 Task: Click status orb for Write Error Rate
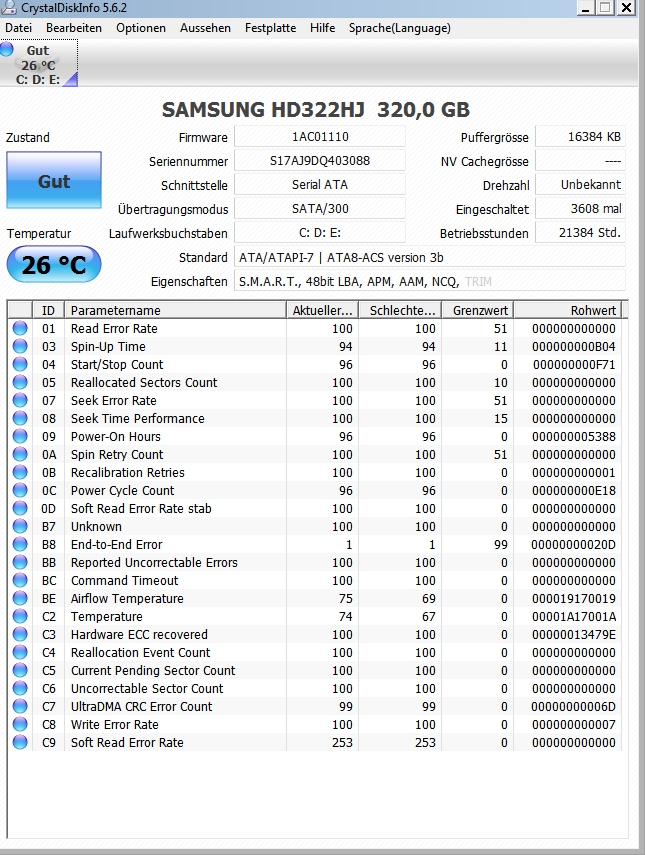tap(20, 724)
